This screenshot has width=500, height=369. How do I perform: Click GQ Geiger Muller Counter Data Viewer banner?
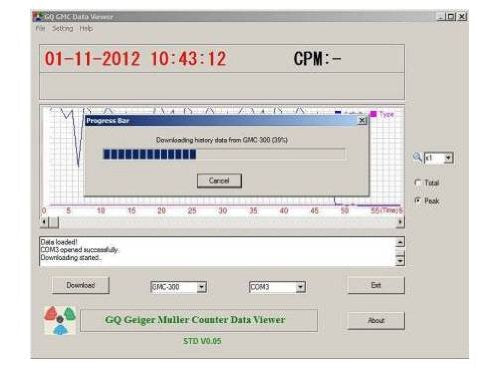click(199, 320)
